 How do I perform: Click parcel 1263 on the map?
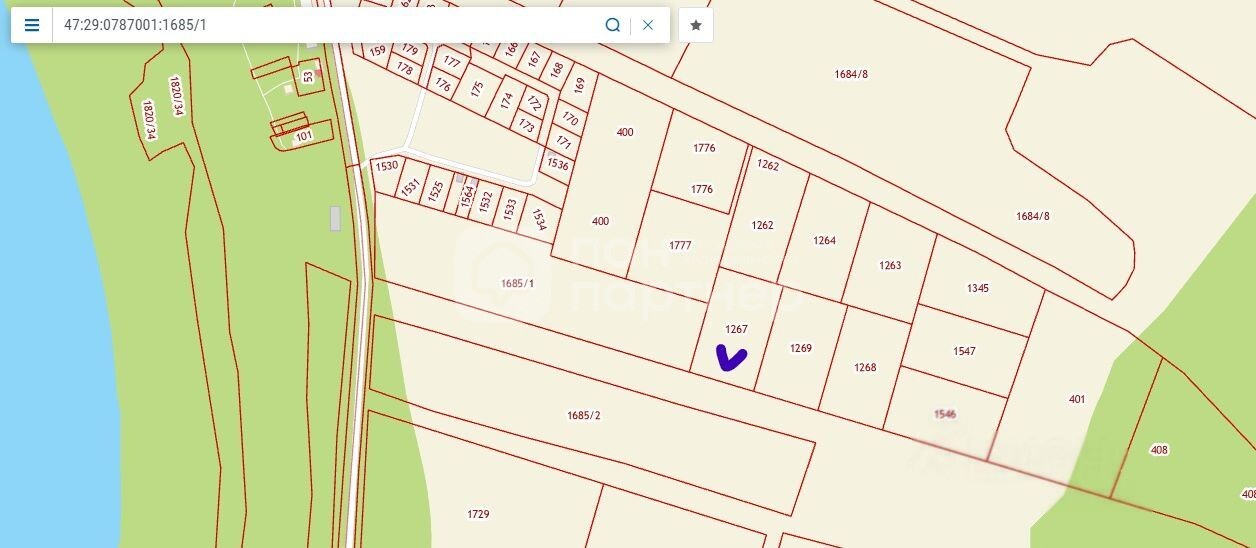[x=890, y=265]
